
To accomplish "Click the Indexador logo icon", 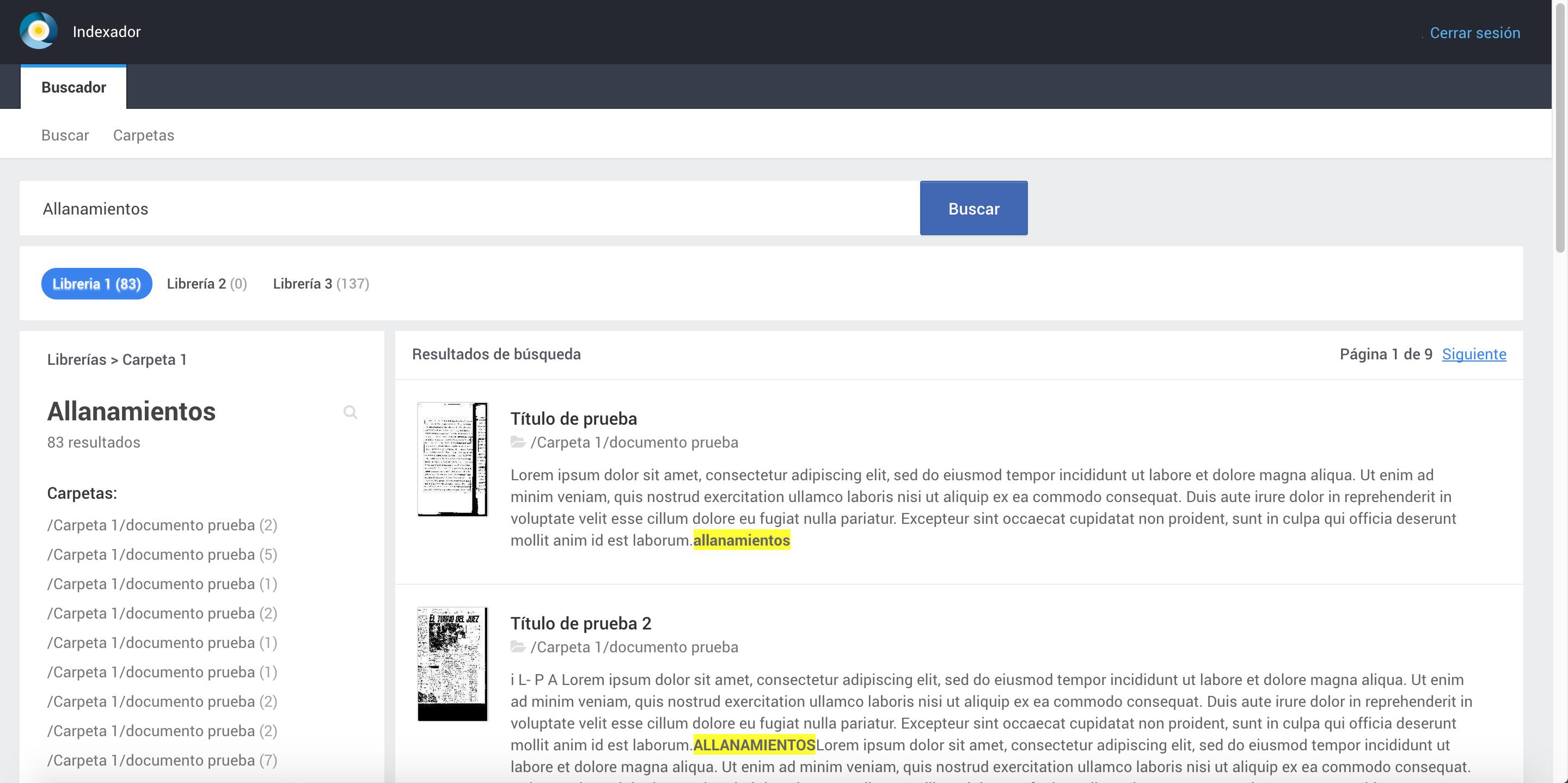I will pyautogui.click(x=38, y=31).
